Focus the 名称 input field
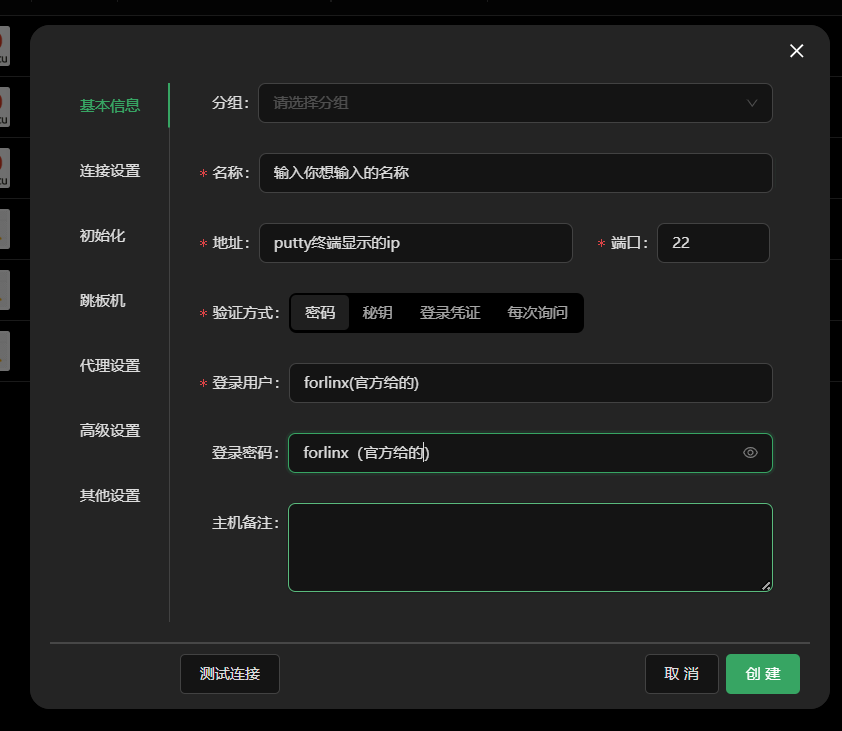The image size is (842, 731). (x=516, y=173)
